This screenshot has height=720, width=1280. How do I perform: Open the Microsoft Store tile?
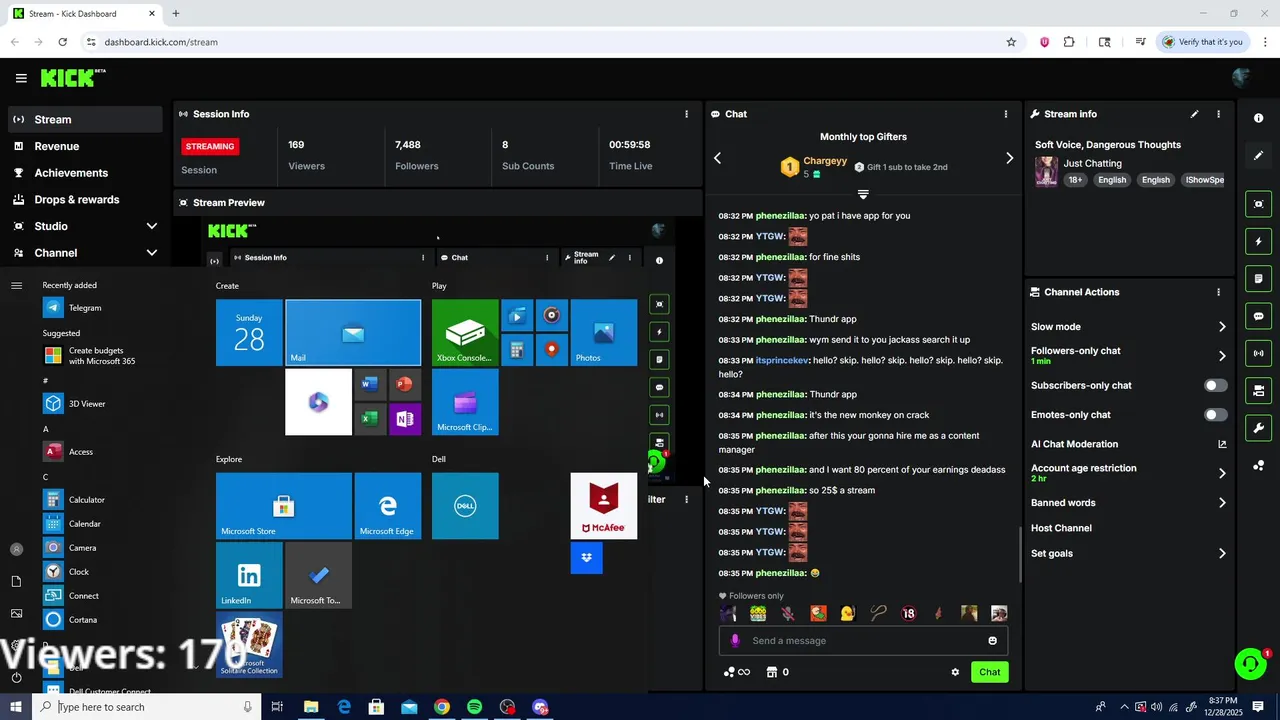point(283,506)
